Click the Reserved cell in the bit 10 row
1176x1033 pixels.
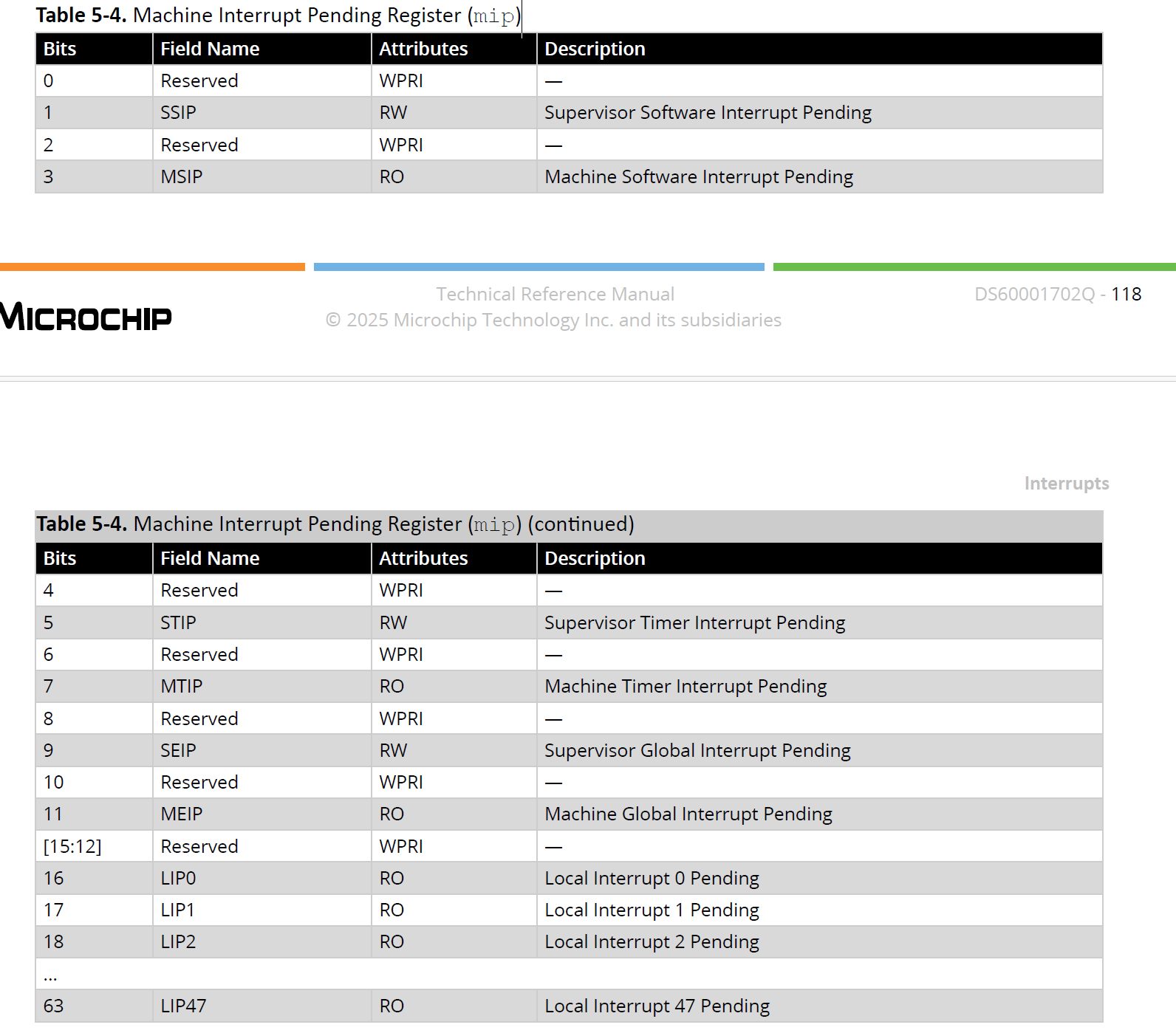tap(261, 783)
